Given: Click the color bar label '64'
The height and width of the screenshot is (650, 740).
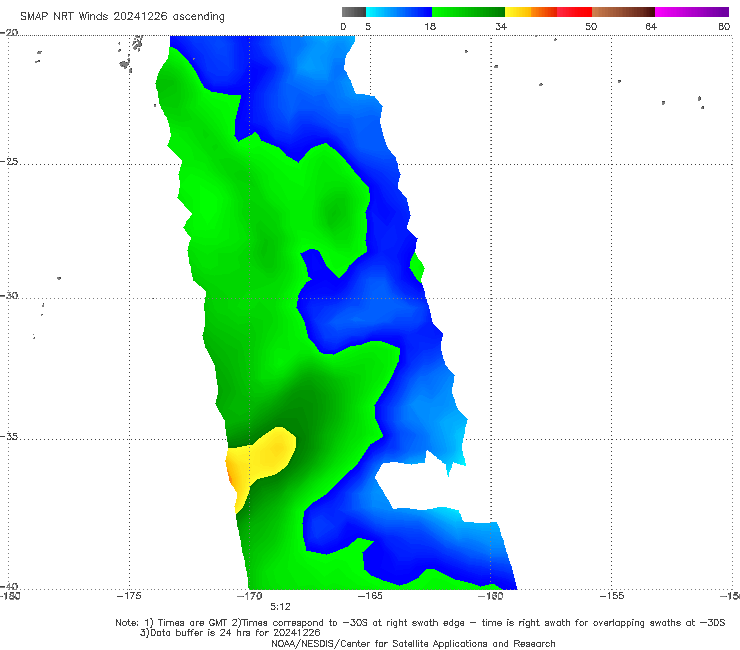Looking at the screenshot, I should click(651, 26).
